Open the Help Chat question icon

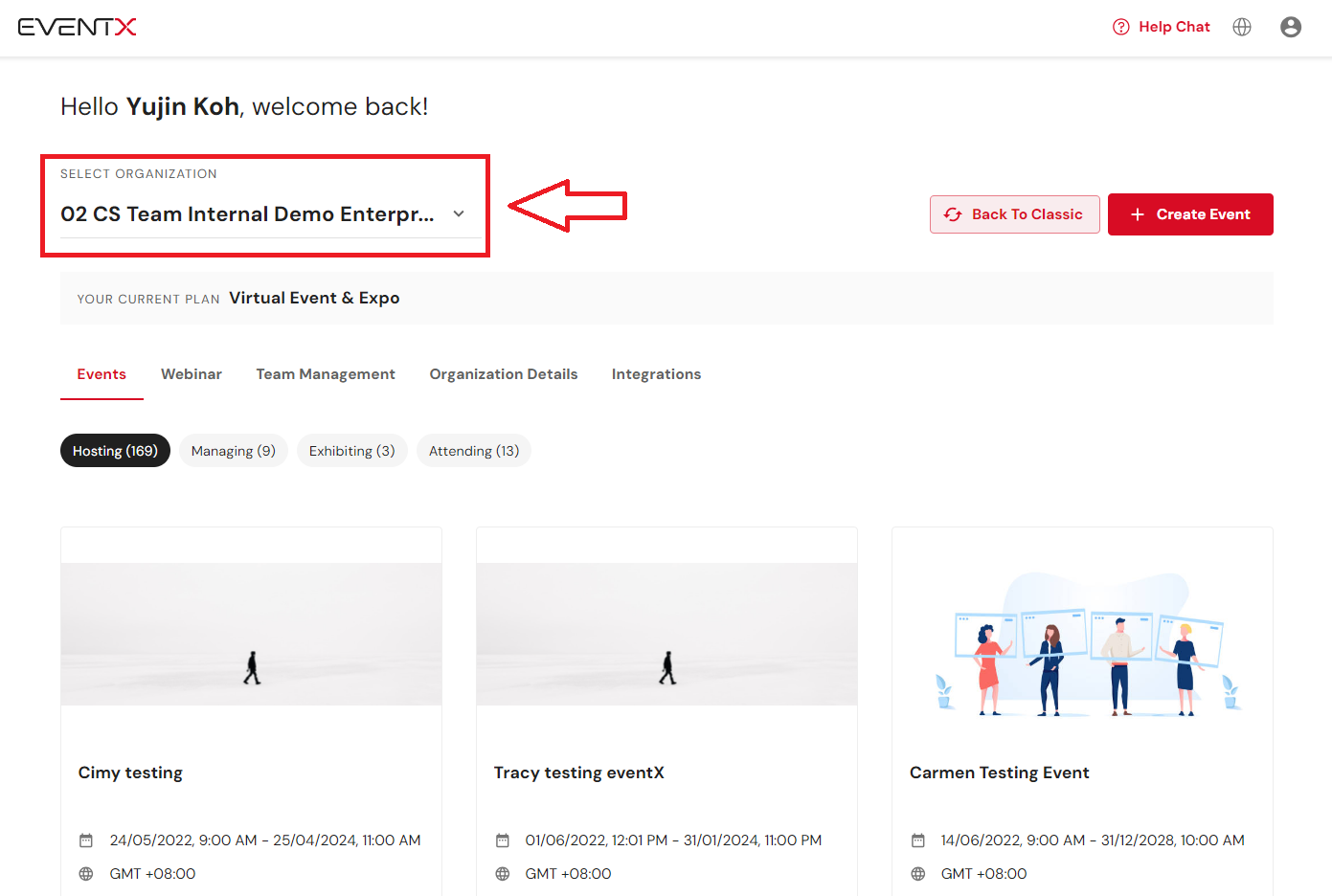pos(1120,27)
